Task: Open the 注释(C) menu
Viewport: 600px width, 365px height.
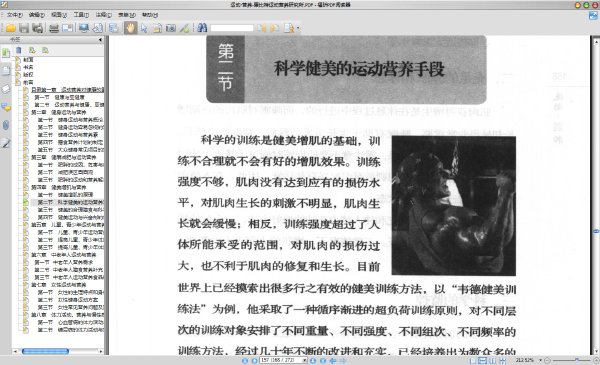Action: click(x=103, y=15)
